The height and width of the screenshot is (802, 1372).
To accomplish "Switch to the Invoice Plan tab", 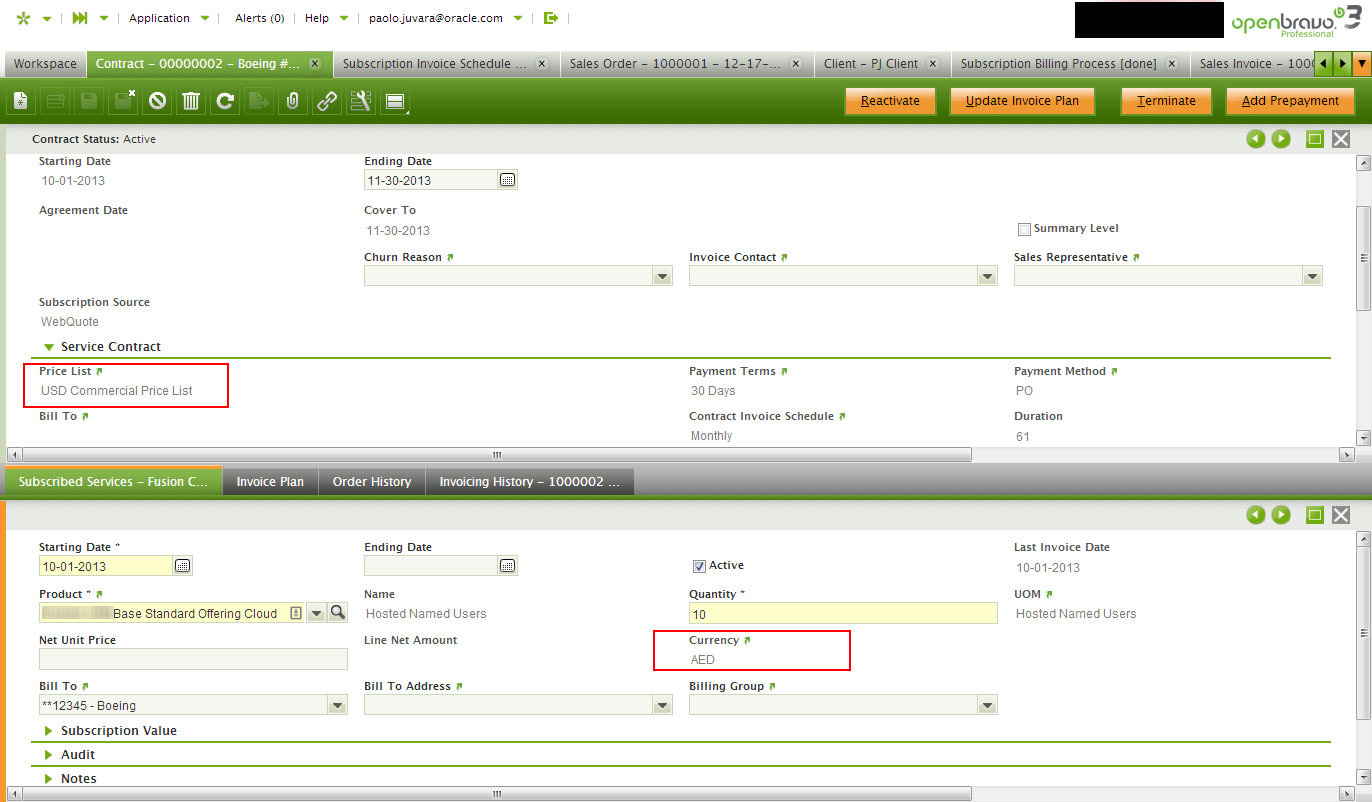I will click(x=270, y=482).
